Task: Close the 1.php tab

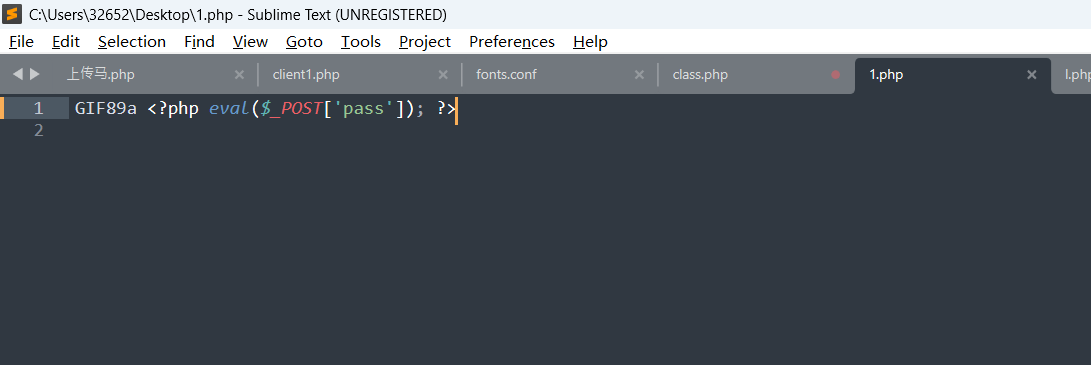Action: click(1032, 74)
